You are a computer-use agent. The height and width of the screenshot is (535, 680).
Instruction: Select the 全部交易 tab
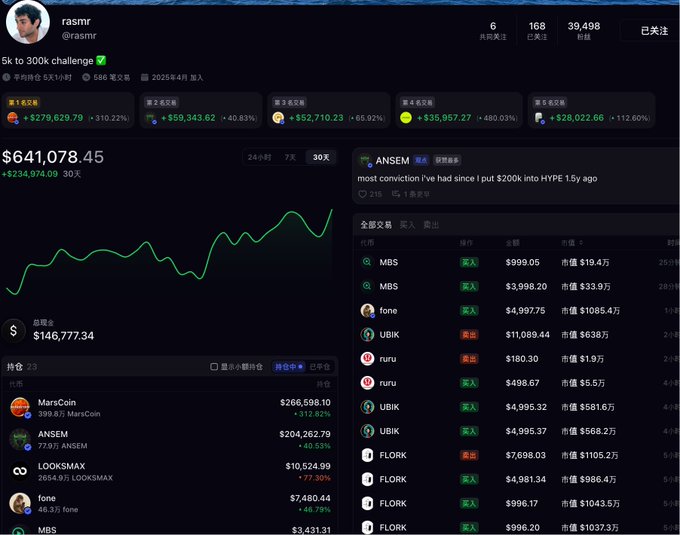coord(376,225)
